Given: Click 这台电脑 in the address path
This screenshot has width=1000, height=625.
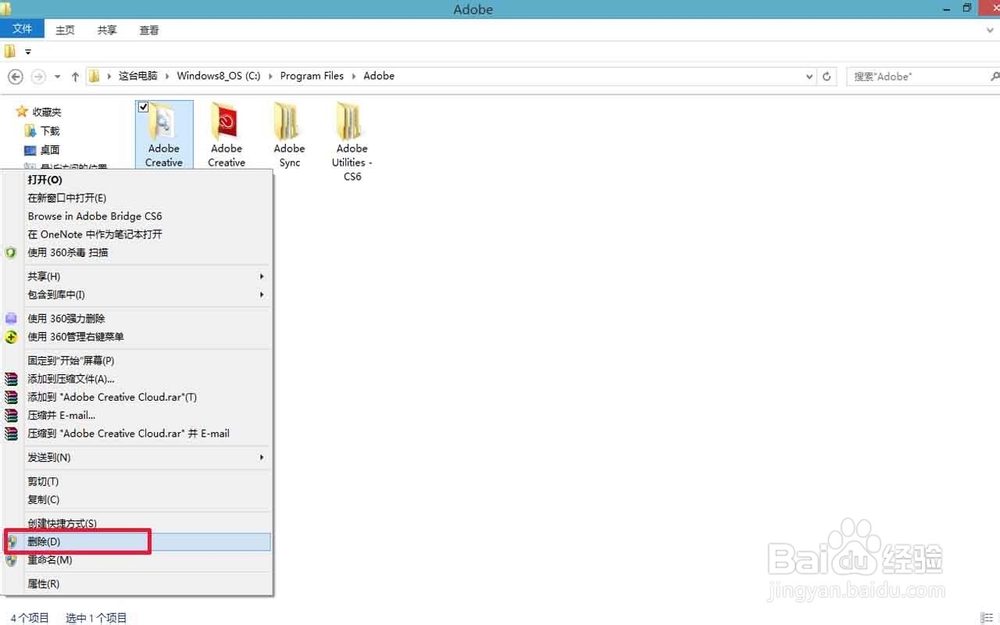Looking at the screenshot, I should pyautogui.click(x=138, y=76).
